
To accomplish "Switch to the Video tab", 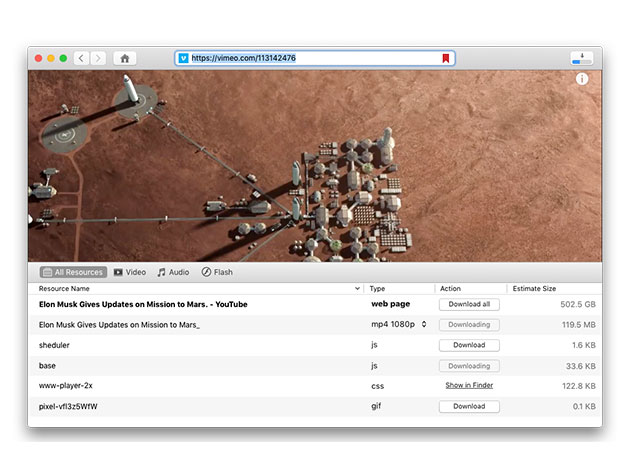I will [130, 272].
